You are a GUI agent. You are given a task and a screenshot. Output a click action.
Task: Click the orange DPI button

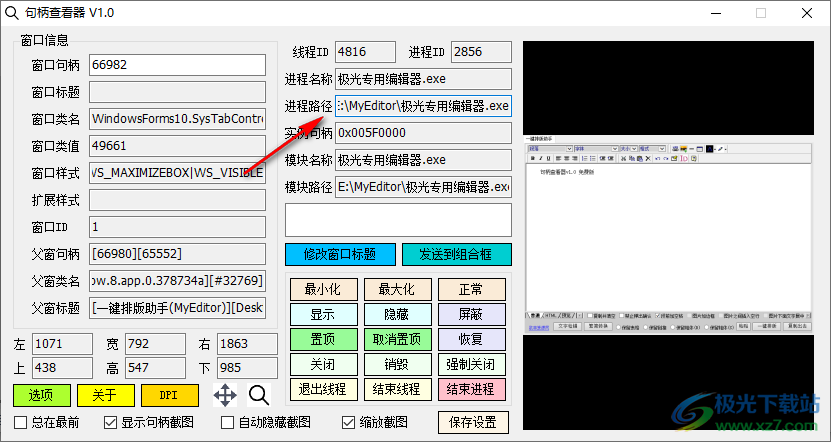click(x=170, y=395)
